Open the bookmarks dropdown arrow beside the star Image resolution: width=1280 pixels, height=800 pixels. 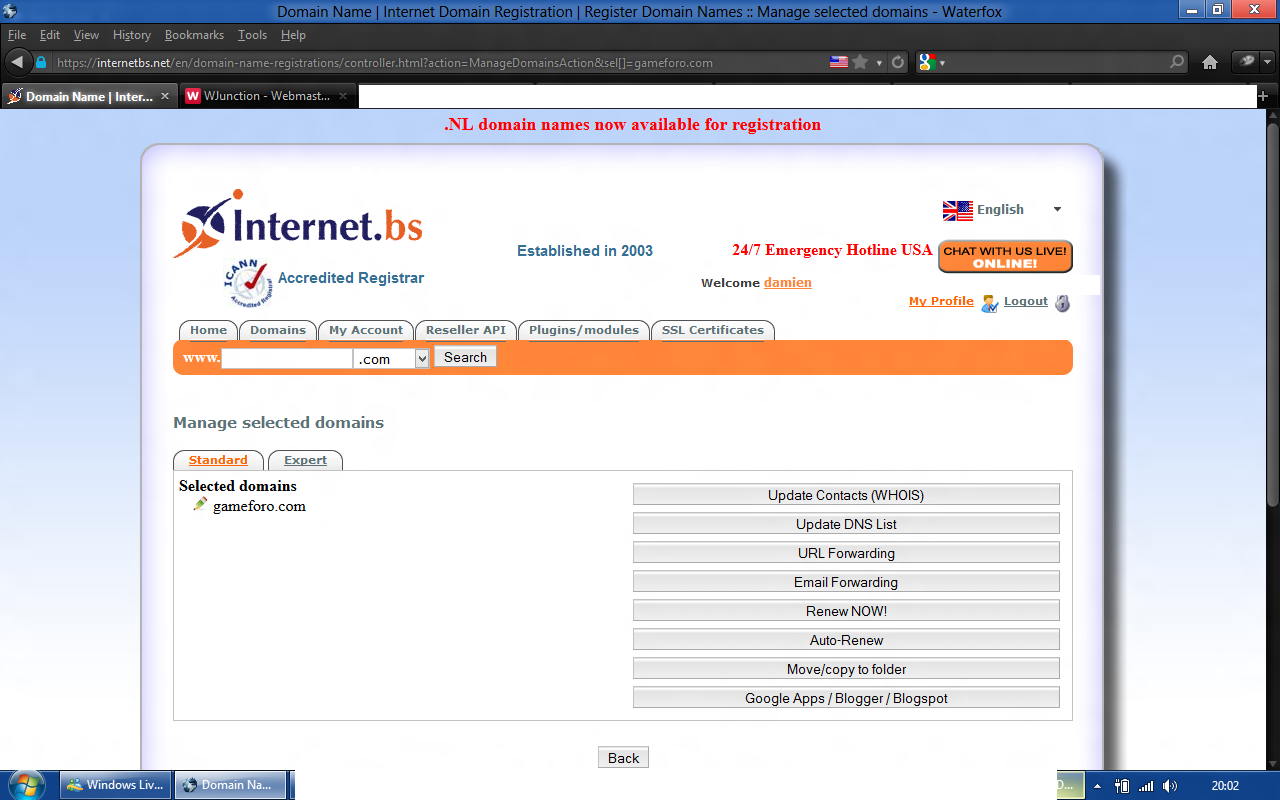(x=879, y=63)
